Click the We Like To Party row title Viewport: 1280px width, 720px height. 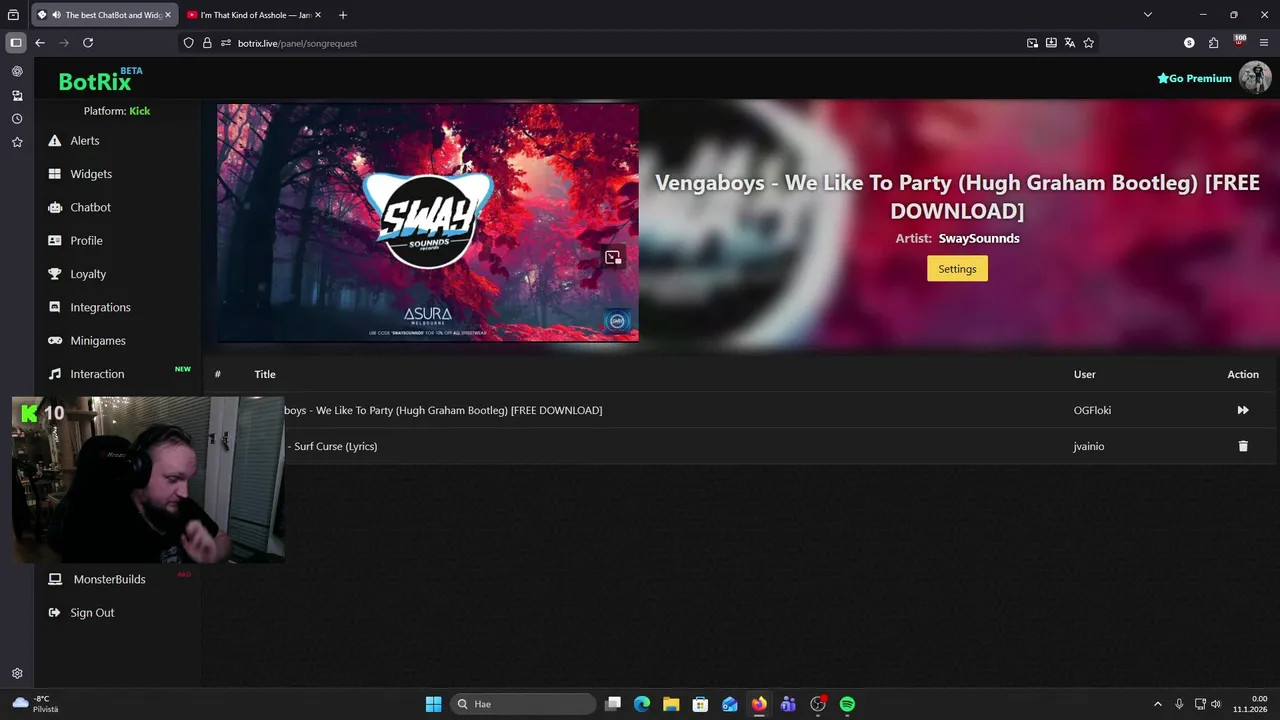tap(443, 410)
